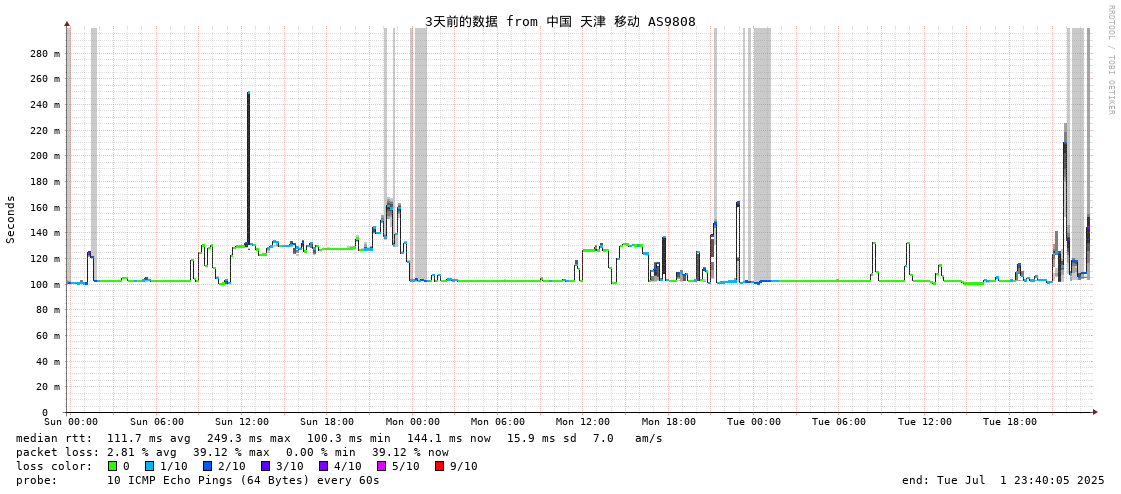Image resolution: width=1121 pixels, height=494 pixels.
Task: Click the '100 m' y-axis tick label
Action: [46, 285]
